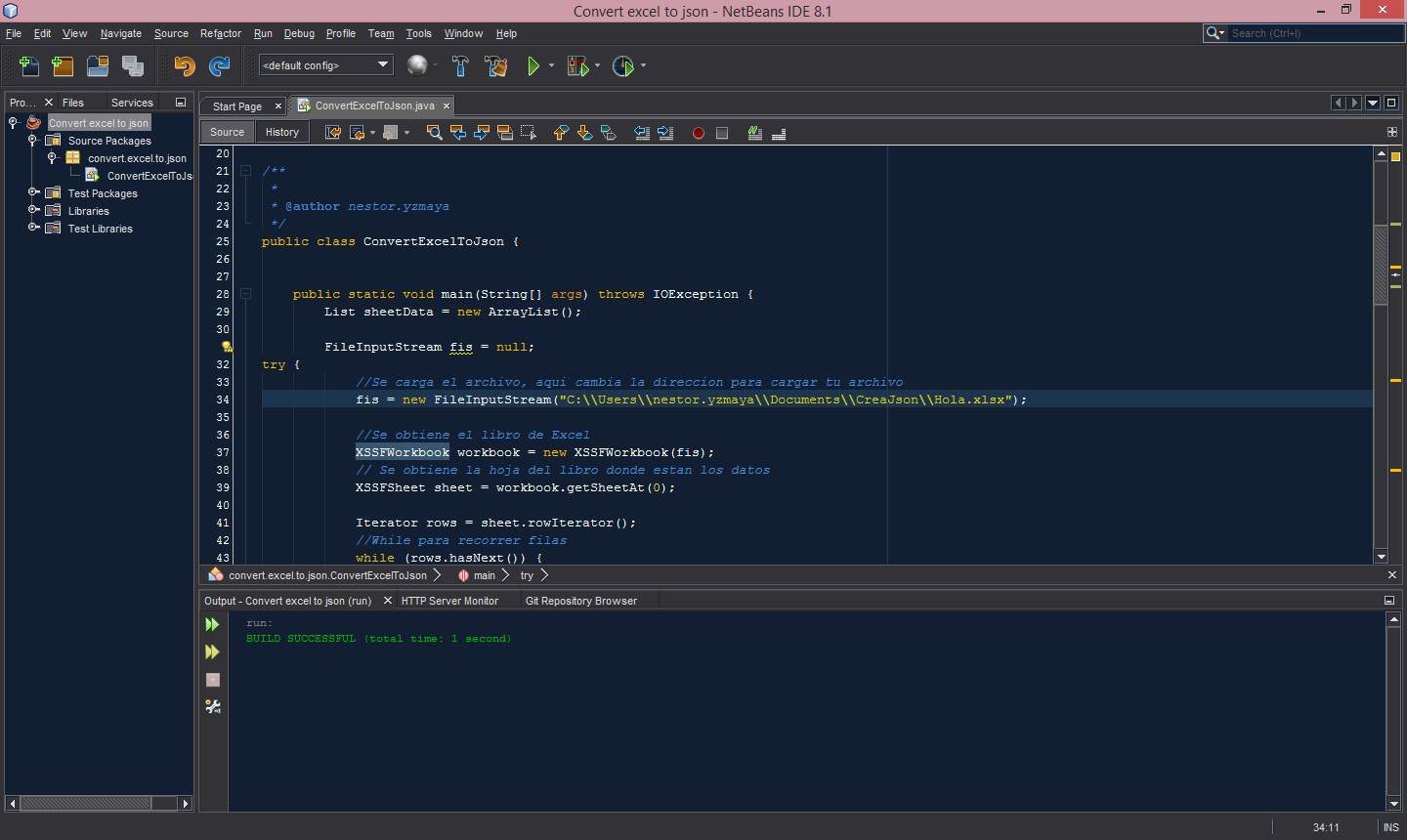The height and width of the screenshot is (840, 1407).
Task: Build the project with the hammer icon
Action: (460, 66)
